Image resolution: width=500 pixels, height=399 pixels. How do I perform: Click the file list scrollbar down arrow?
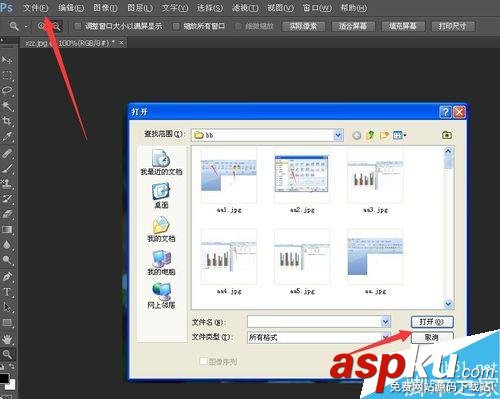point(448,304)
